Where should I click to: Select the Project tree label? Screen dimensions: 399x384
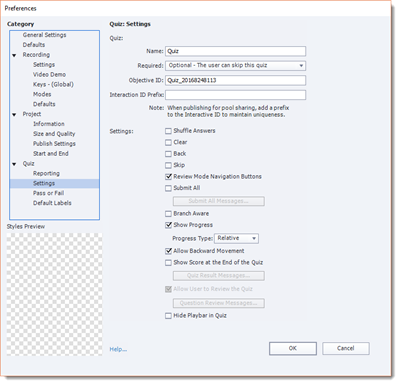32,114
